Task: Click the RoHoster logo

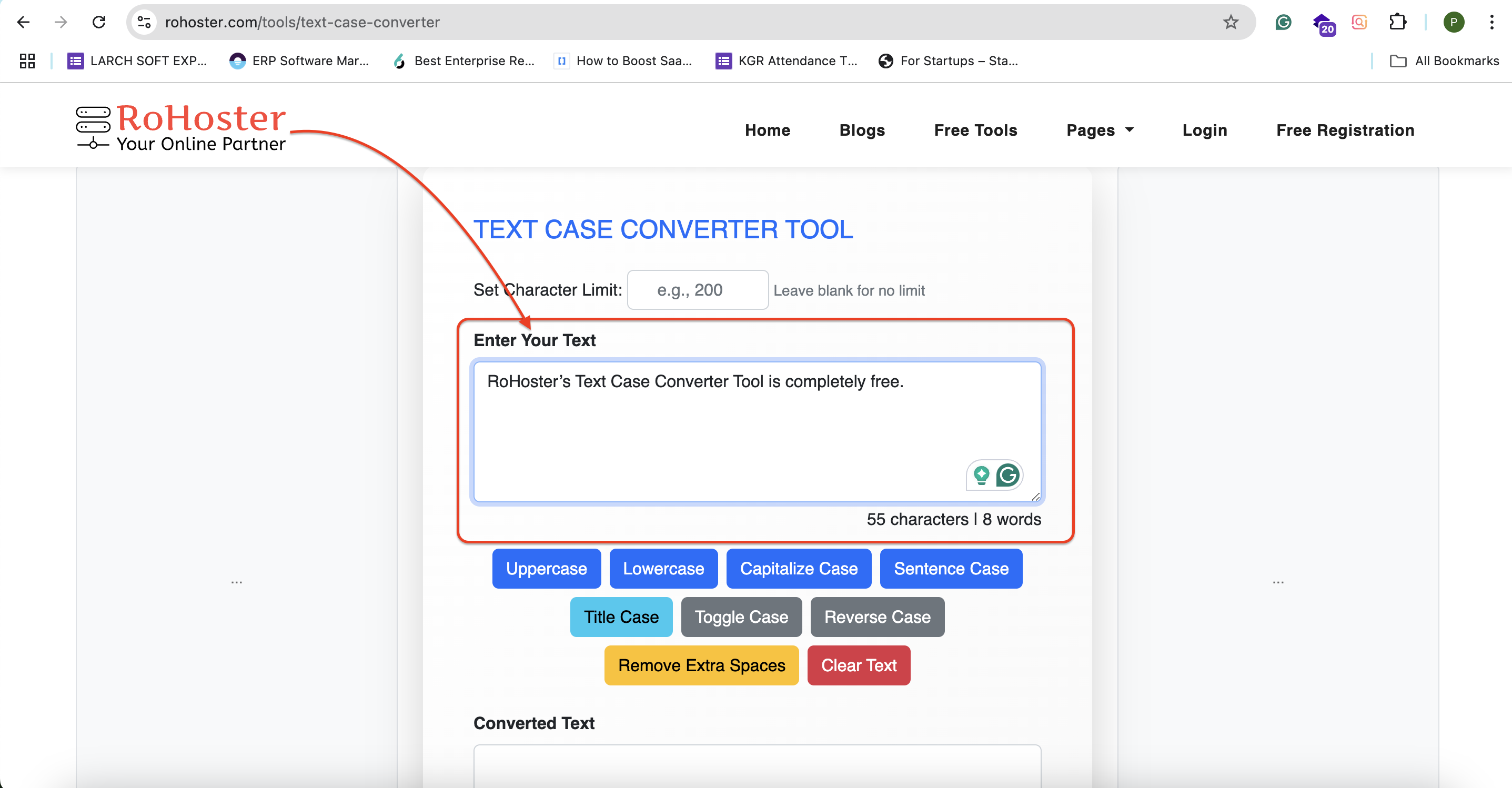Action: click(181, 127)
